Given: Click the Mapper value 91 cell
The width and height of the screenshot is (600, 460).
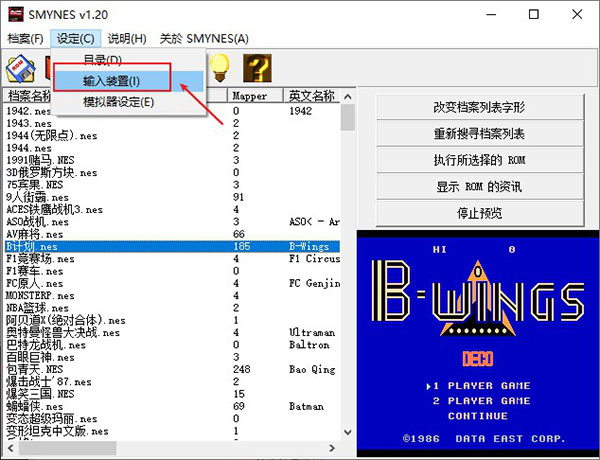Looking at the screenshot, I should [238, 197].
